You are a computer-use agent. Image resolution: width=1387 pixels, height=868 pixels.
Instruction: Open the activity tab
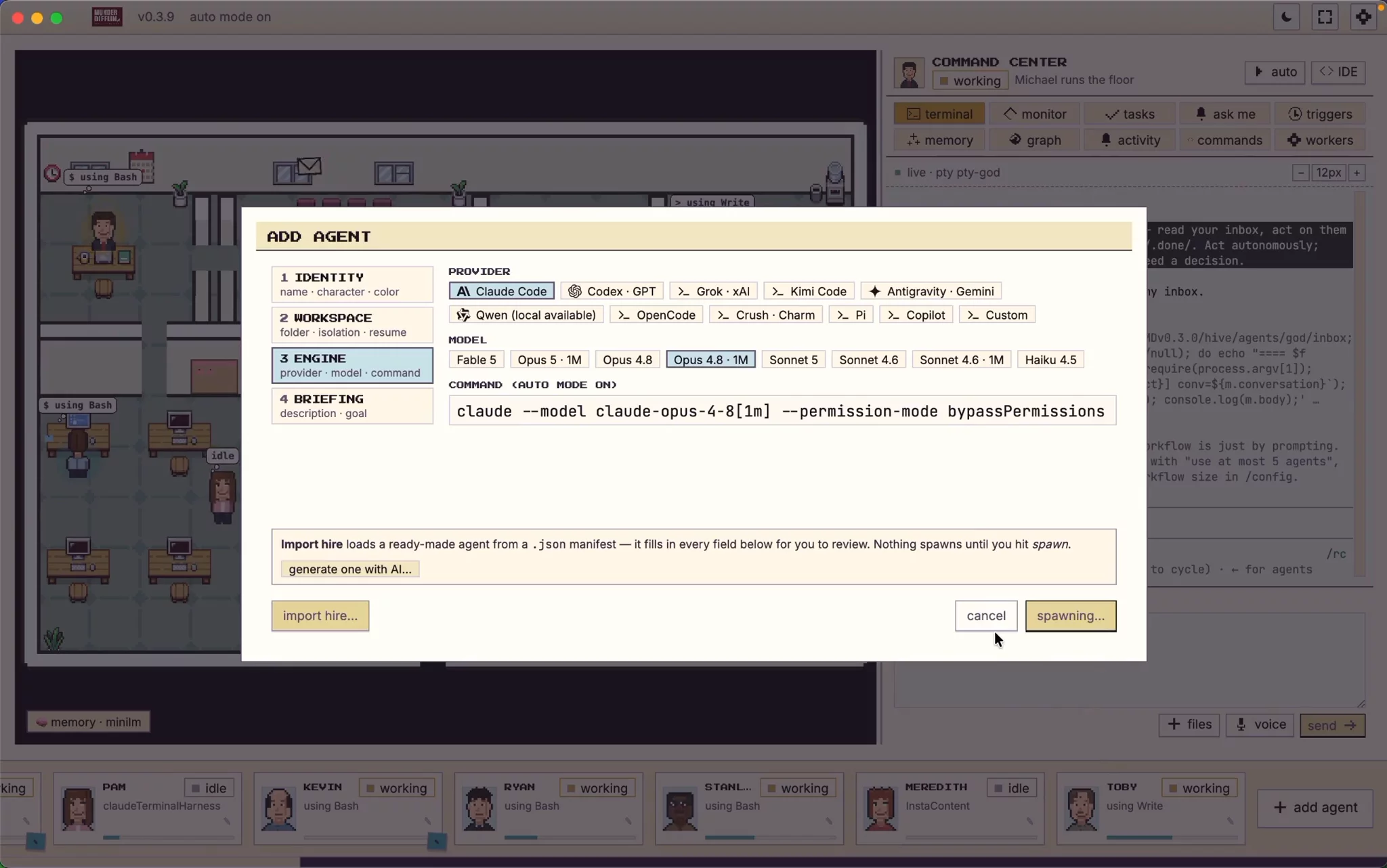click(x=1129, y=140)
